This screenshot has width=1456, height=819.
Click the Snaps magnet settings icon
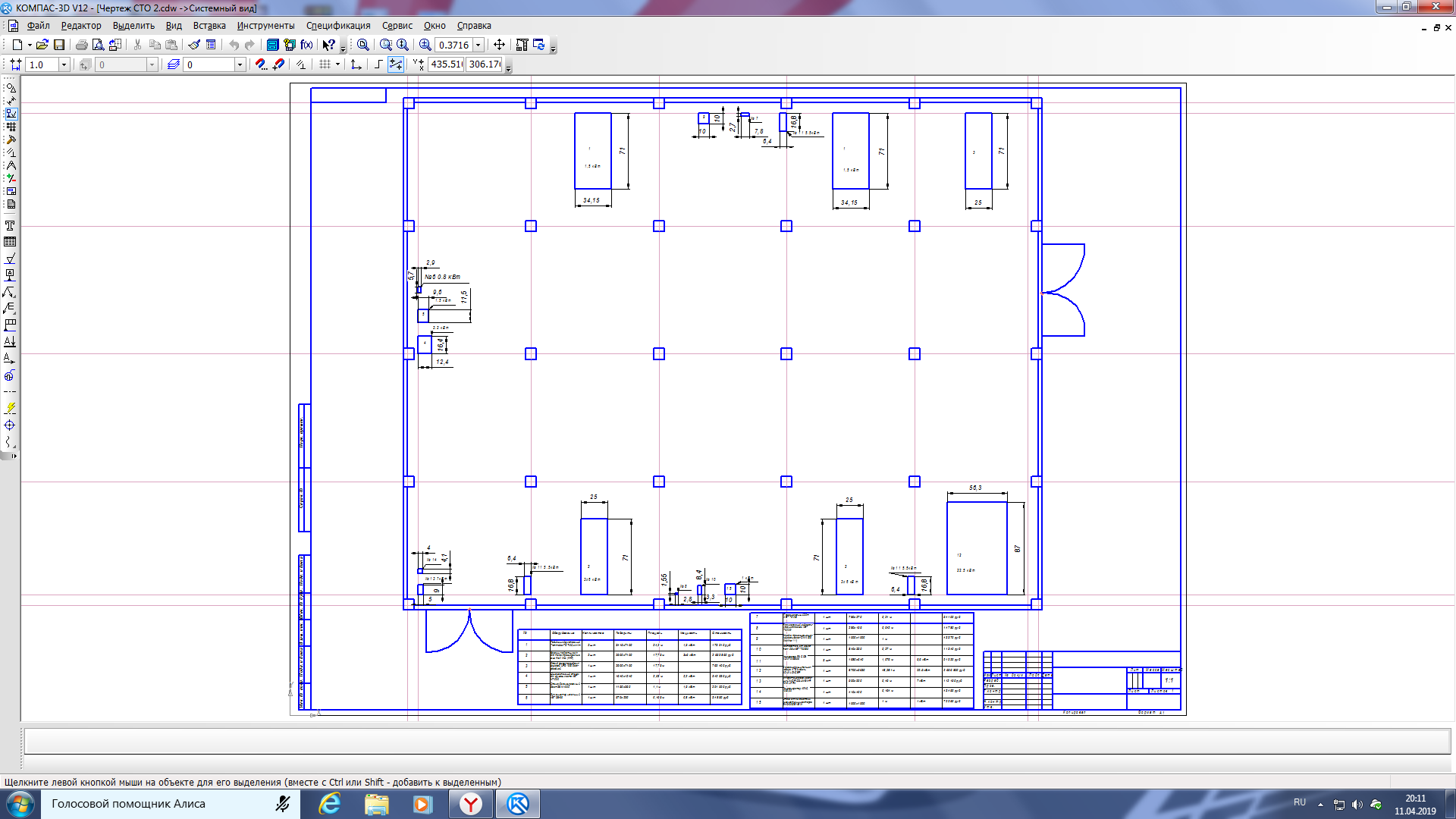pyautogui.click(x=261, y=64)
